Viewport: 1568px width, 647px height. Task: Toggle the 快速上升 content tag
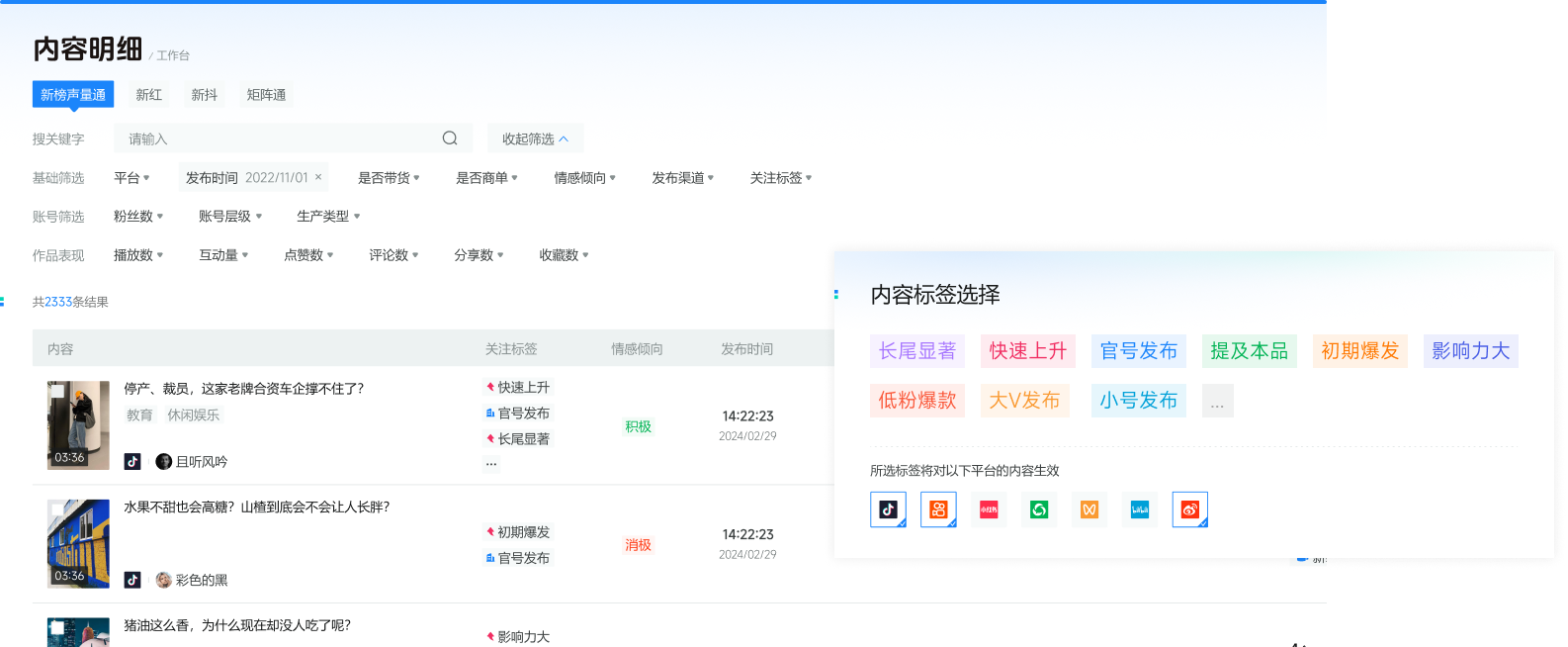[1028, 351]
